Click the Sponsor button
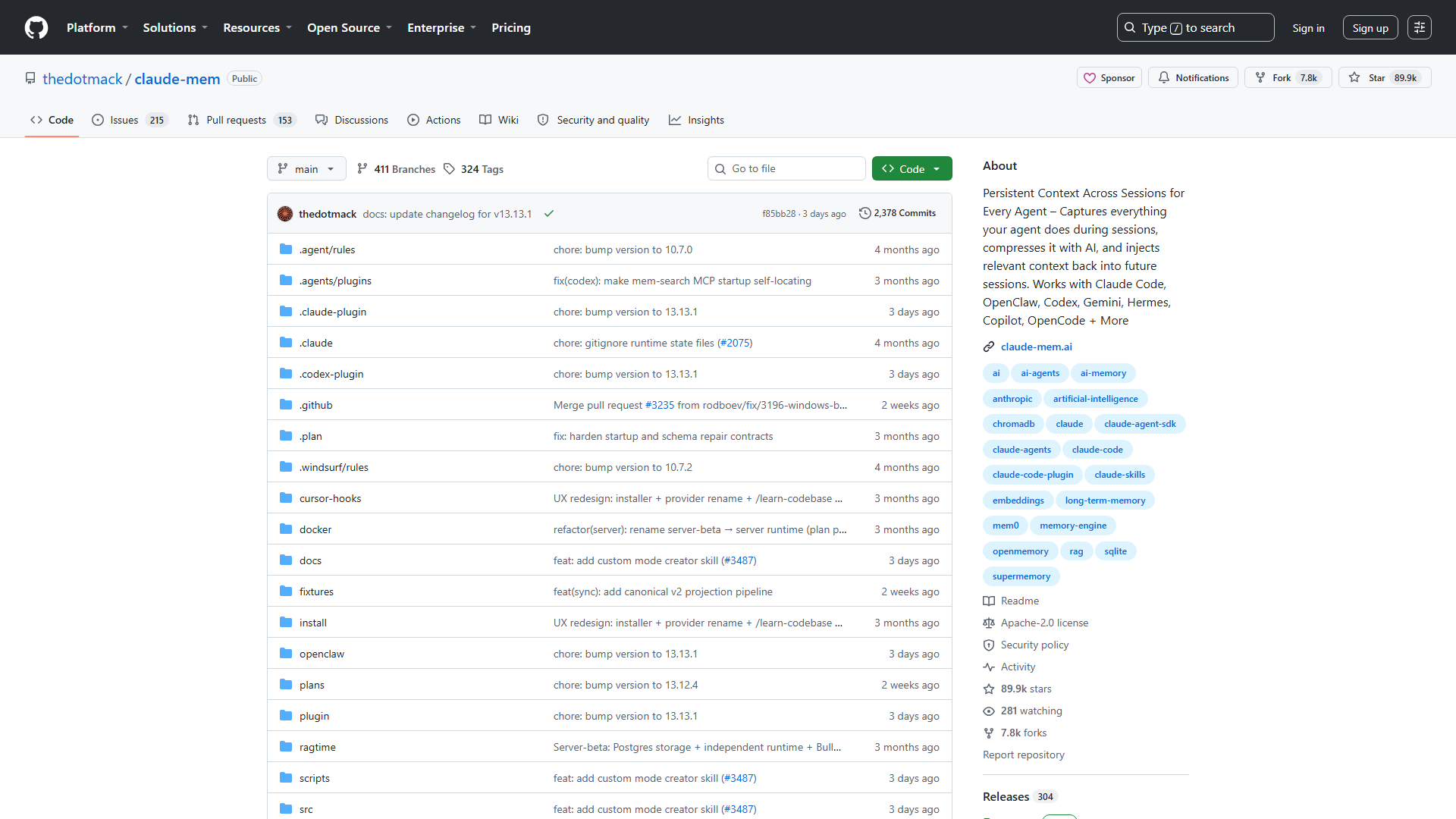 click(1109, 77)
